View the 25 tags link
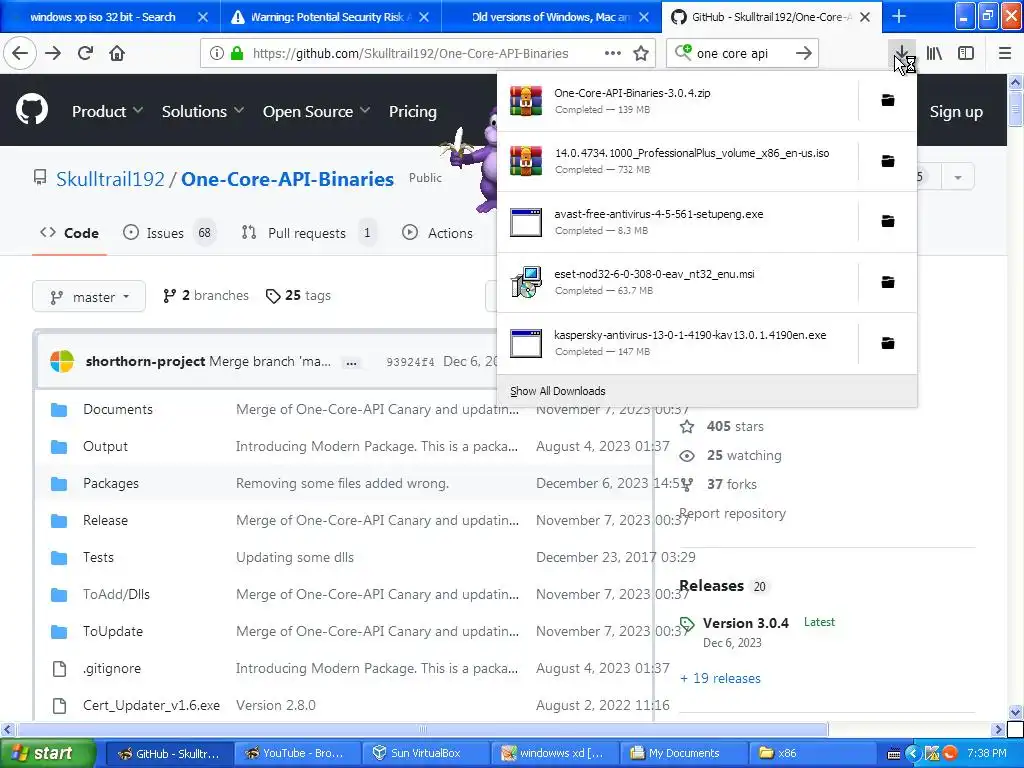The width and height of the screenshot is (1024, 768). point(298,296)
